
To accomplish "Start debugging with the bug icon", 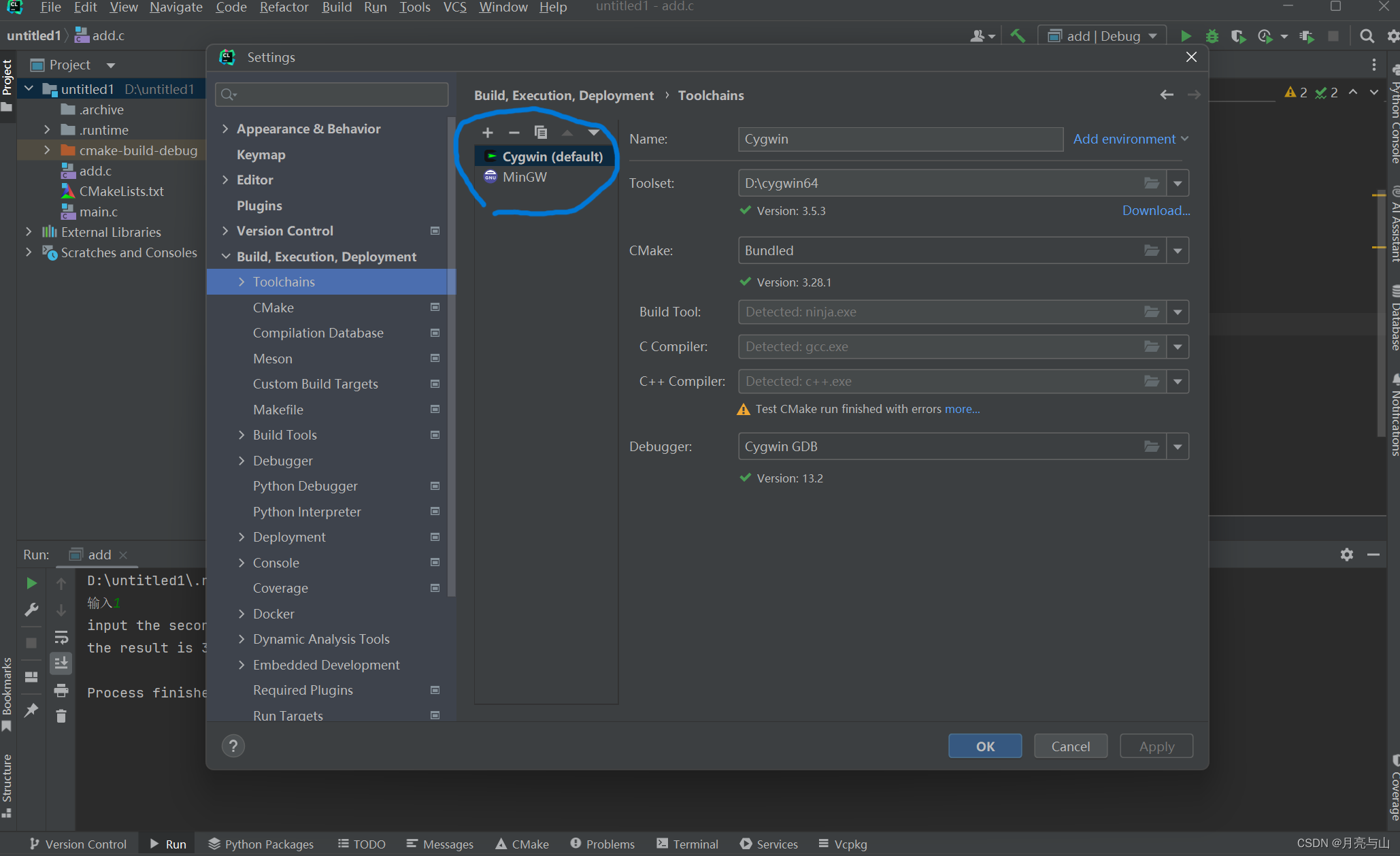I will (1212, 36).
